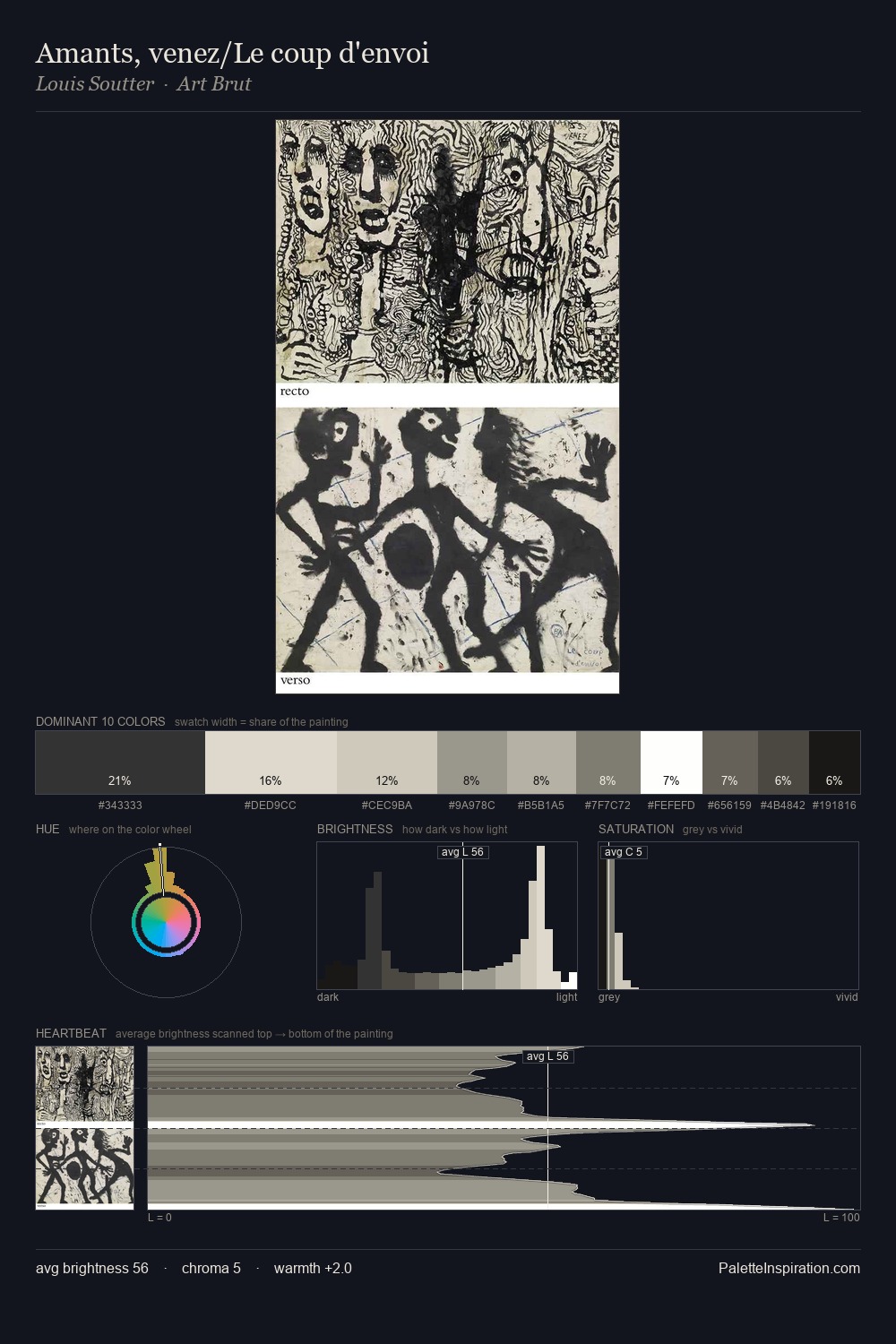Select the #656159 swatch
The width and height of the screenshot is (896, 1344).
730,762
